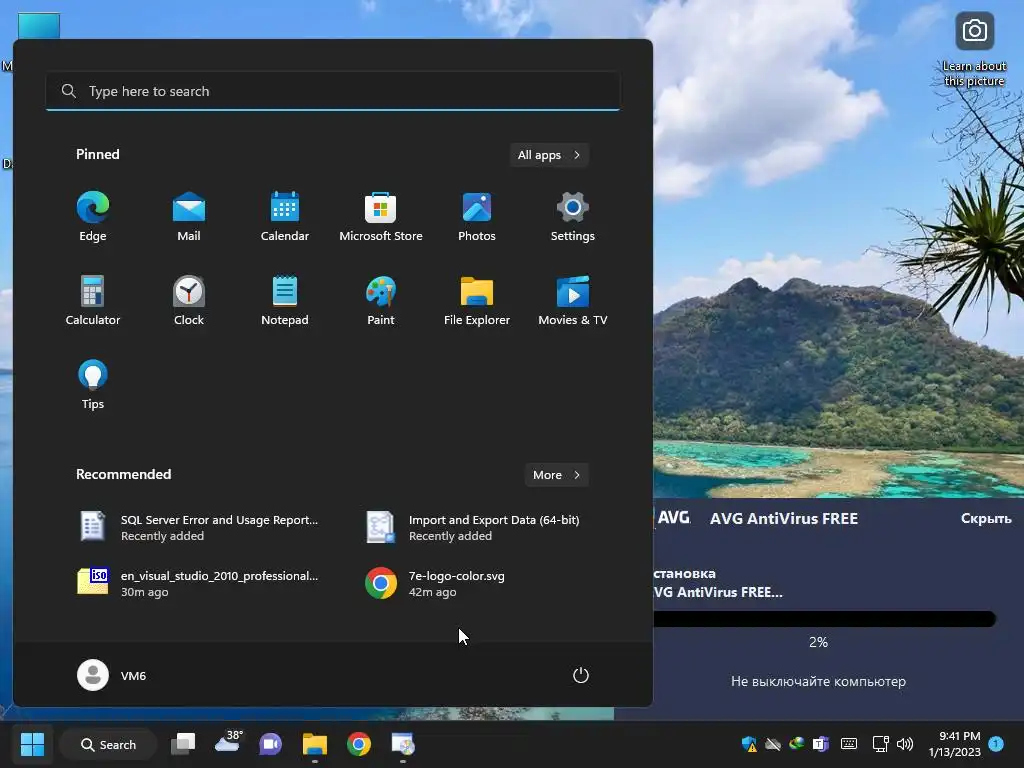This screenshot has width=1024, height=768.
Task: Open Microsoft Store from pinned apps
Action: pos(381,217)
